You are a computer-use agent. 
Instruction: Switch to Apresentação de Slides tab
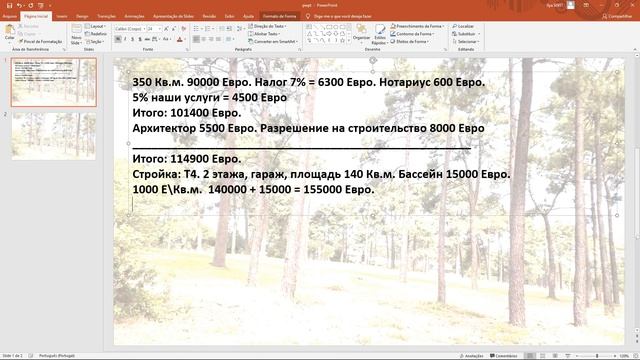pyautogui.click(x=173, y=16)
